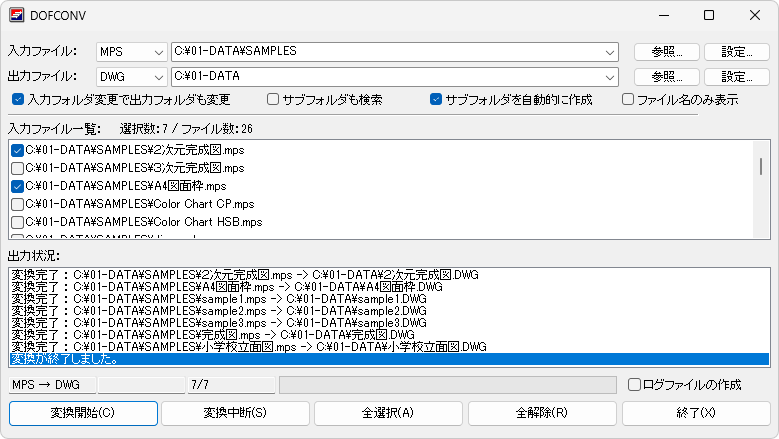
Task: Select all files with 全選択(A)
Action: pos(389,413)
